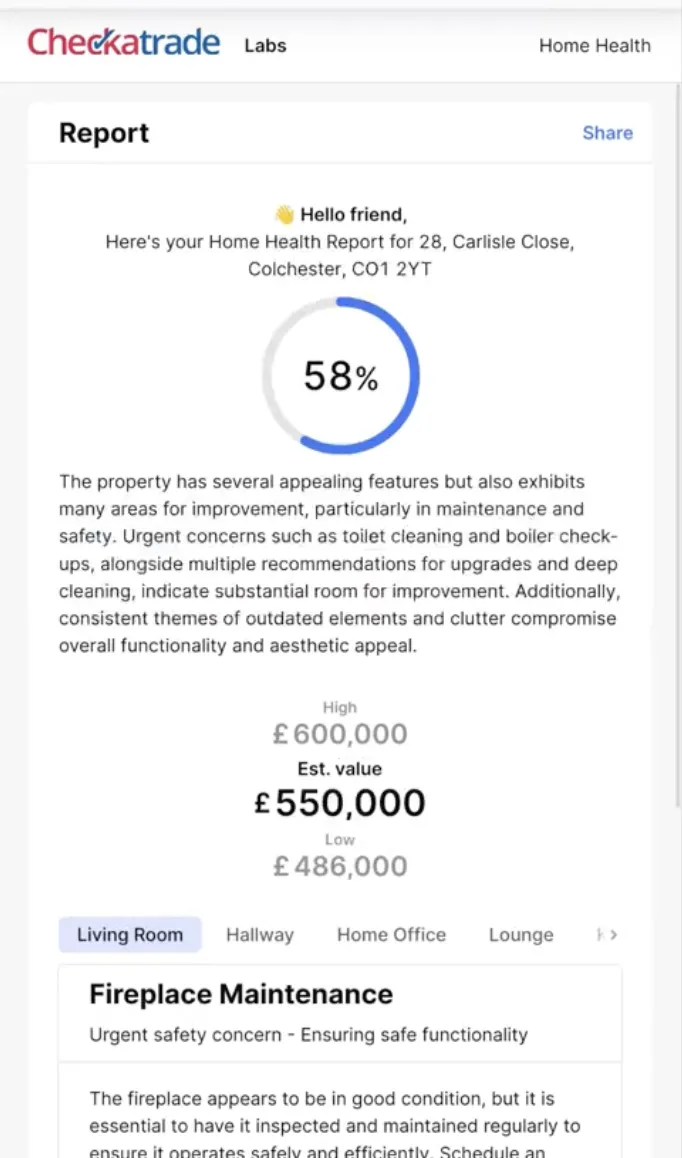Click the £600,000 high valuation
The image size is (682, 1158).
click(x=340, y=735)
